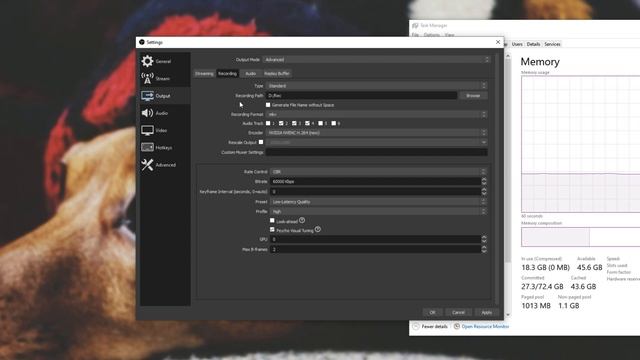Image resolution: width=640 pixels, height=360 pixels.
Task: Click the Bitrate stepper arrows
Action: pos(484,181)
